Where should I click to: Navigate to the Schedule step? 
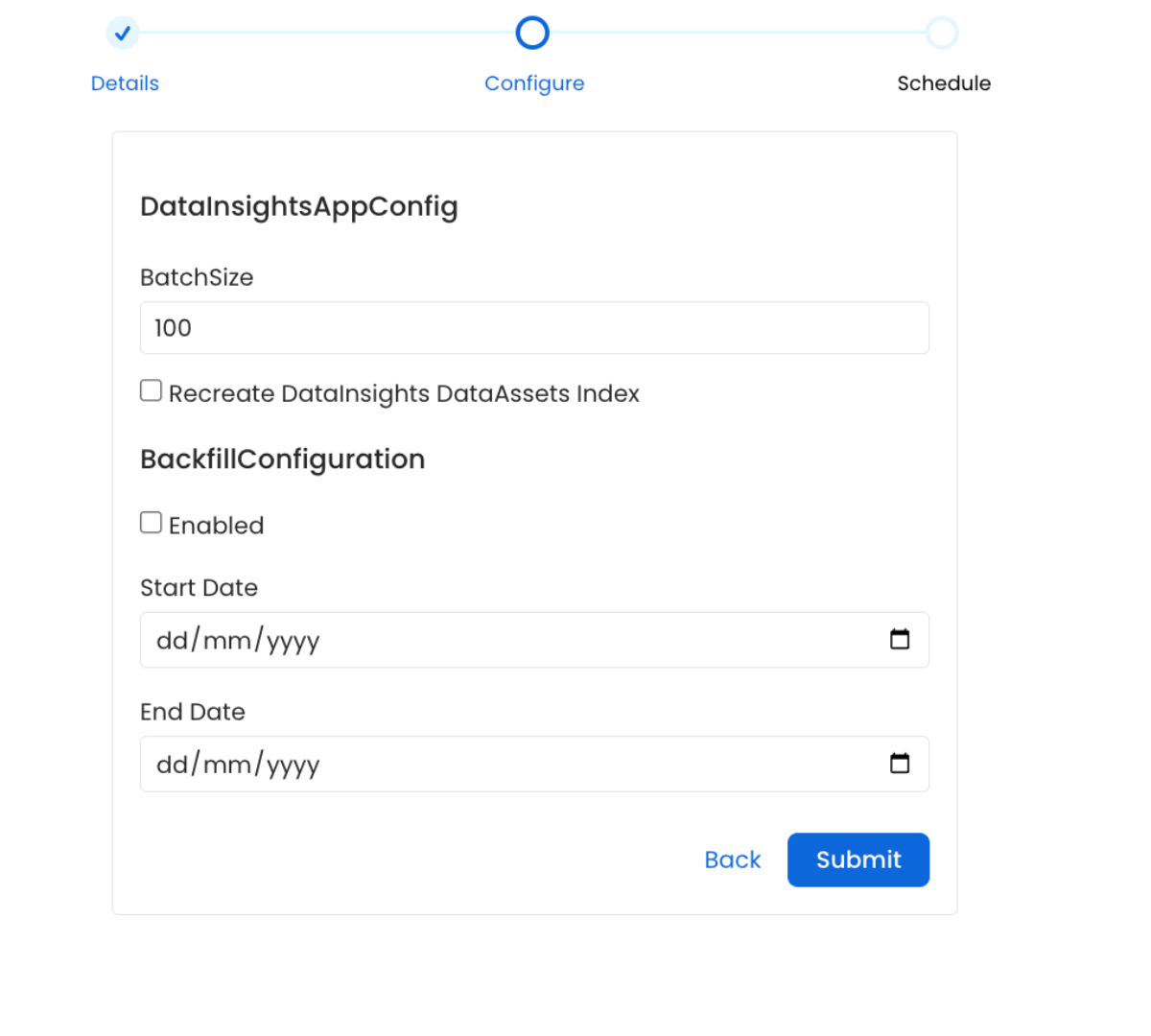click(x=943, y=83)
